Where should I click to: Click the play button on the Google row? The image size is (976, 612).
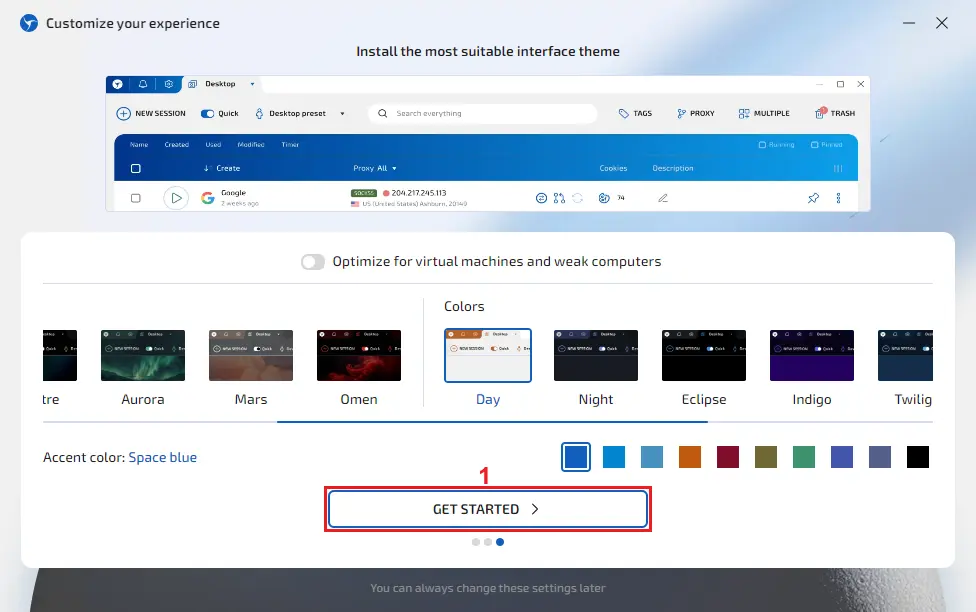click(x=176, y=198)
